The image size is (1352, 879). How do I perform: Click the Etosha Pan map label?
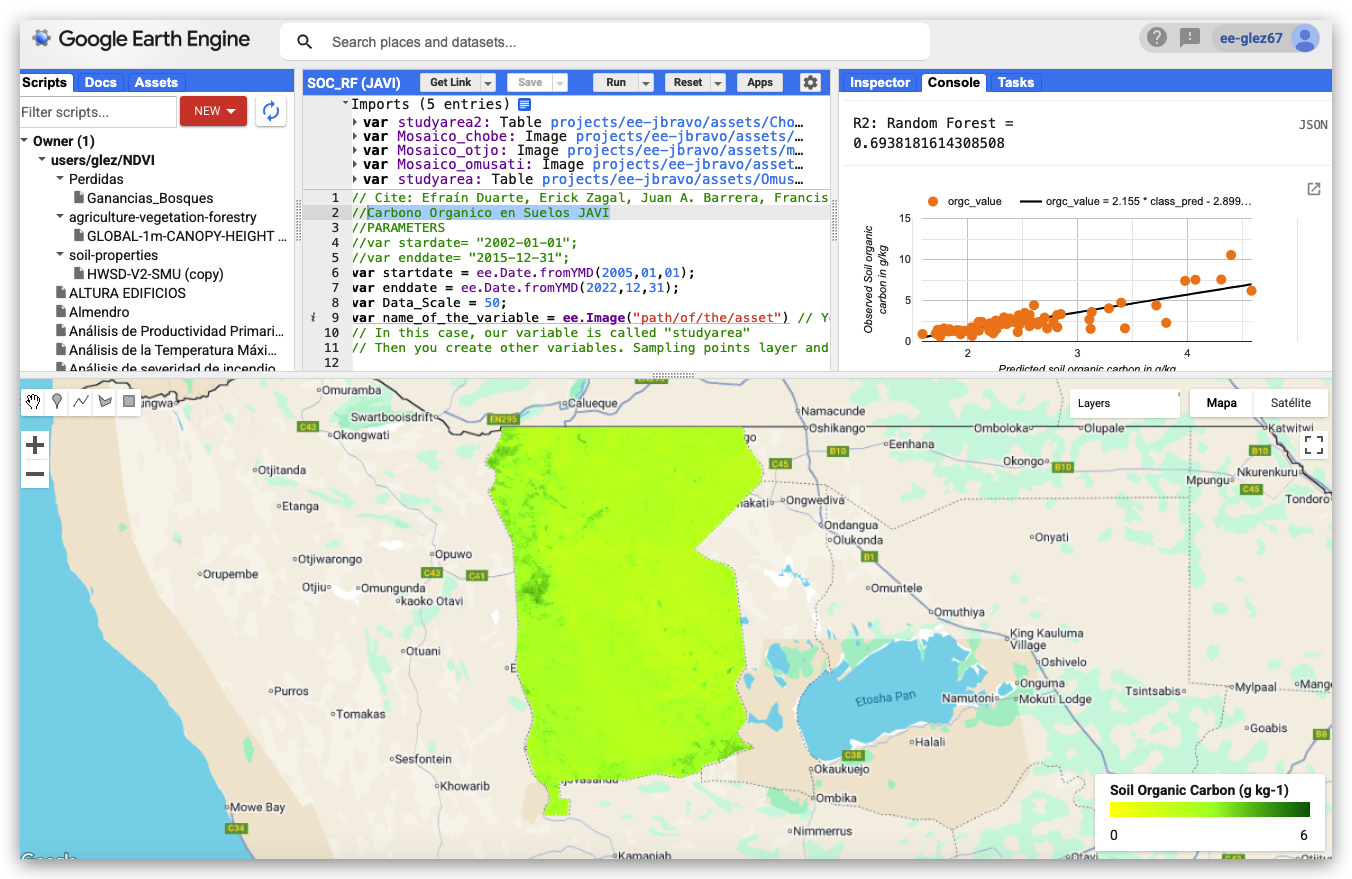(x=885, y=697)
